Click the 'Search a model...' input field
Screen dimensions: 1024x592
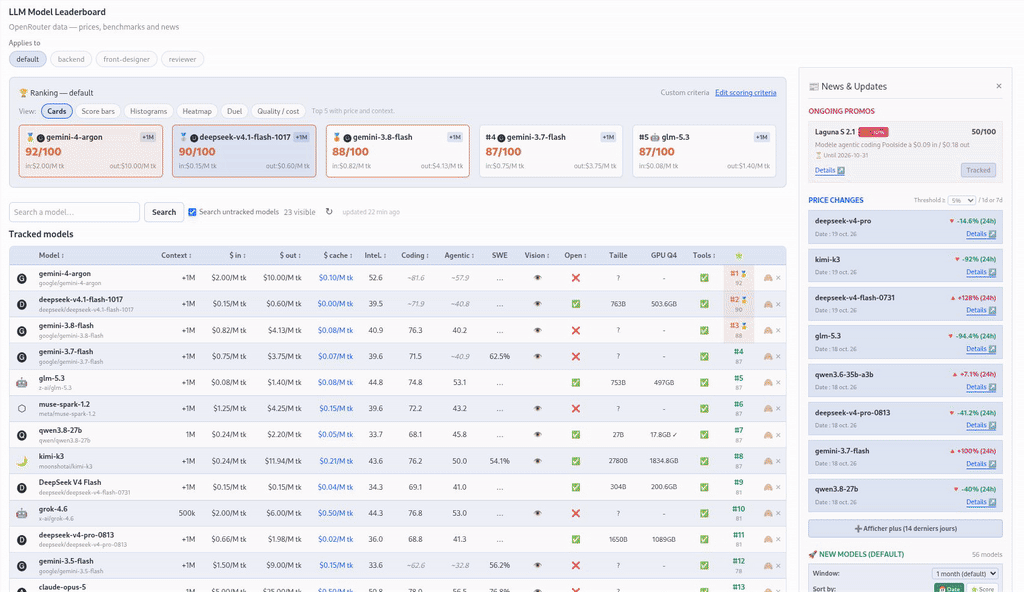[74, 212]
